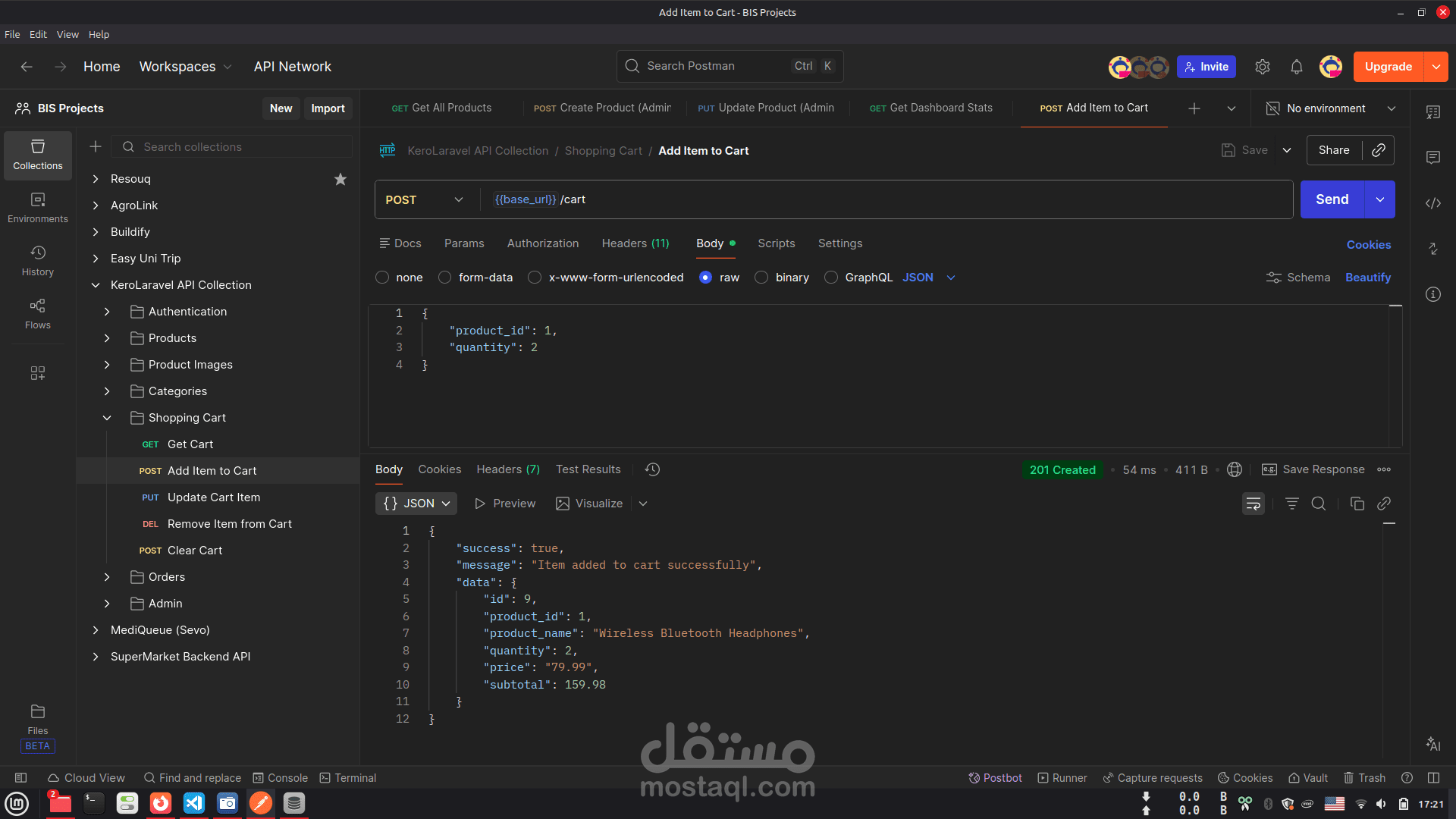The image size is (1456, 819).
Task: Select the binary body type radio
Action: pyautogui.click(x=761, y=278)
